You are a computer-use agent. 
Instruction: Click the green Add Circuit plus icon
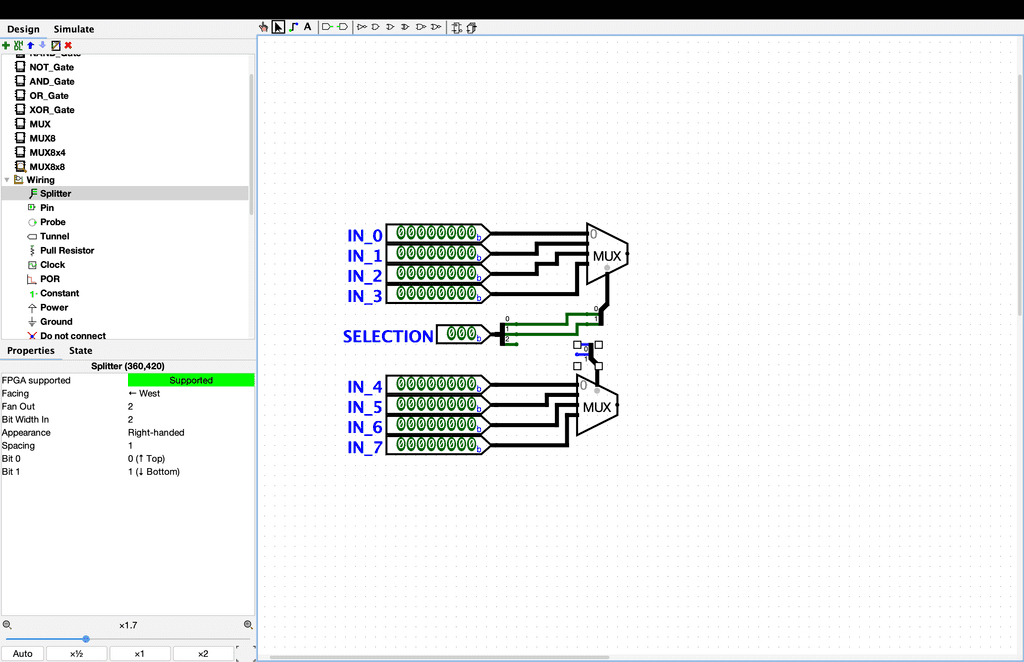coord(6,45)
